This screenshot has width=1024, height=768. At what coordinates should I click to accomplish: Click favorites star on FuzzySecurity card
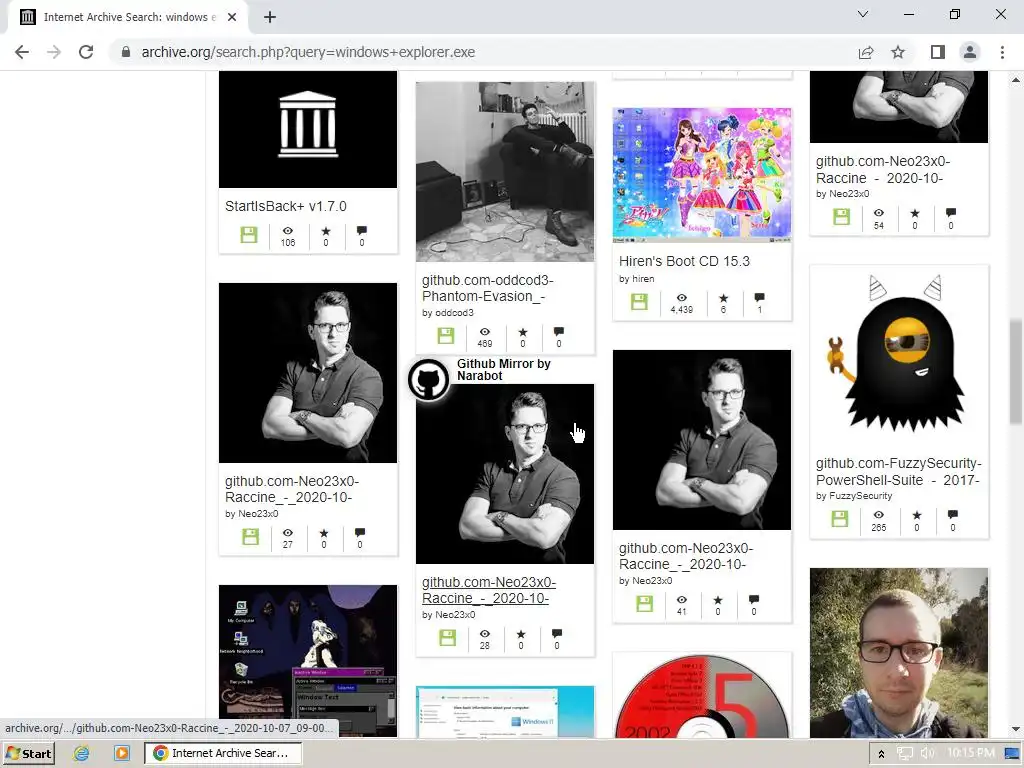tap(917, 515)
